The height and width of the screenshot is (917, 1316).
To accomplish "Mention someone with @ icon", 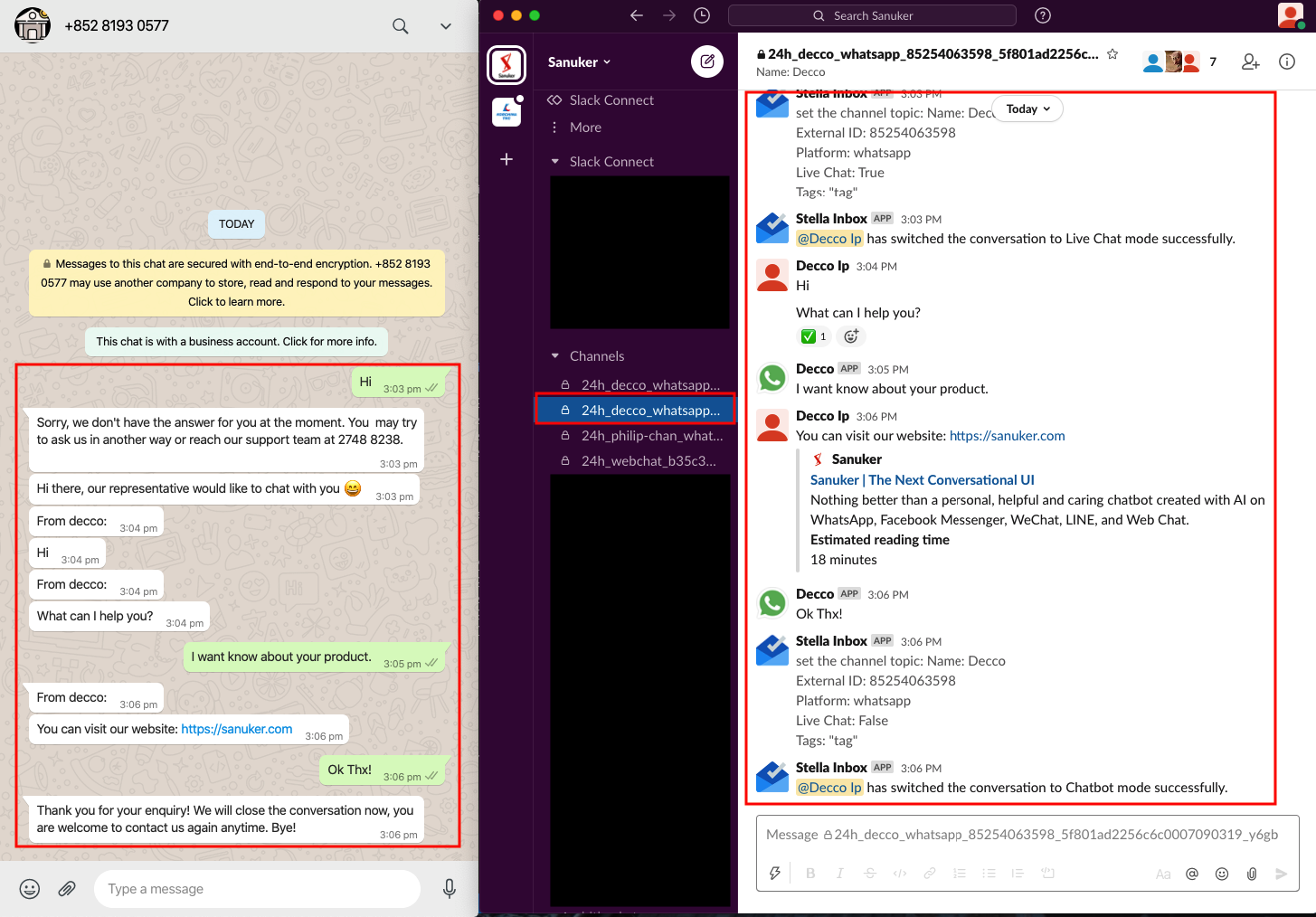I will 1192,874.
